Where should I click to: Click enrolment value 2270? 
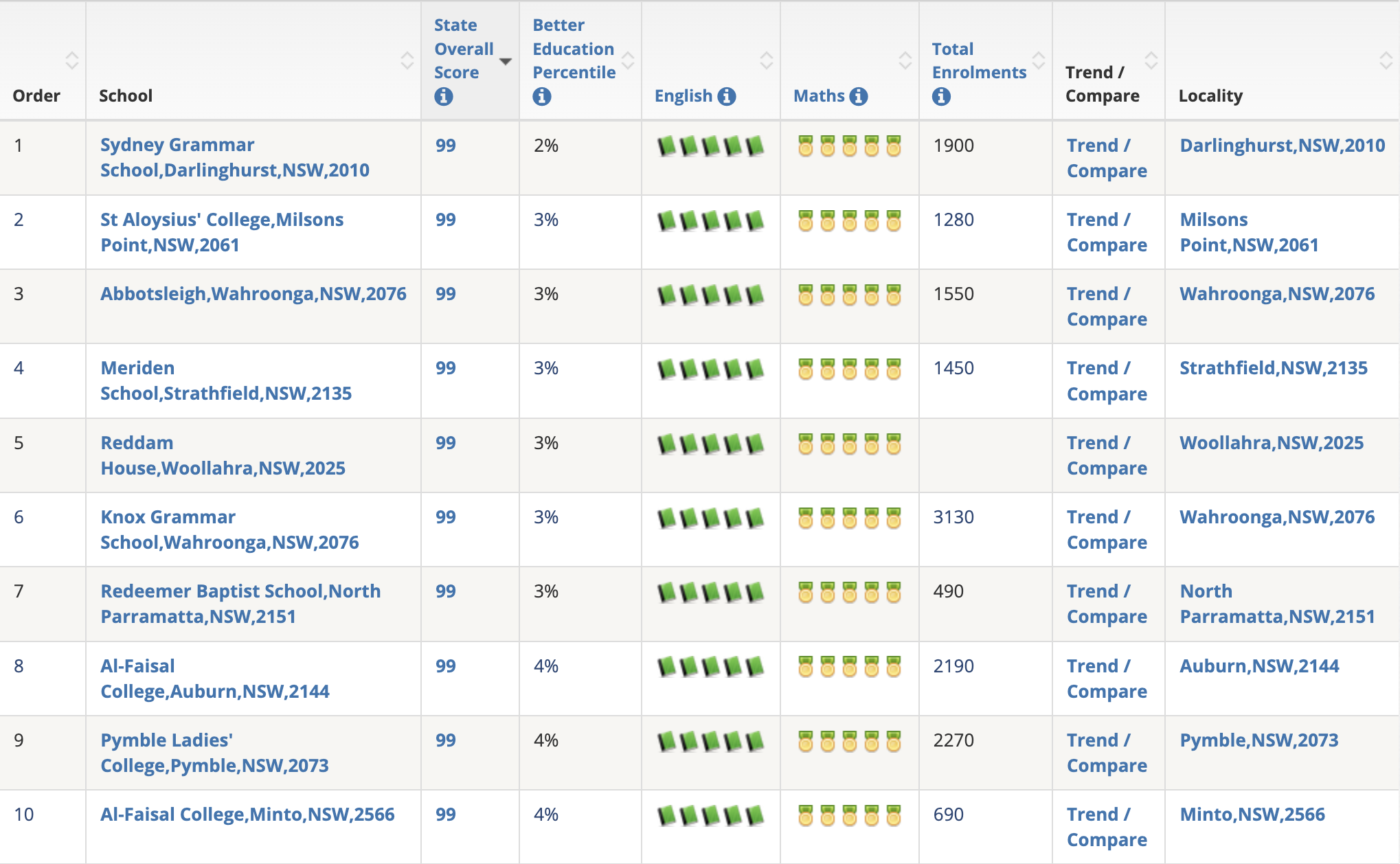[953, 740]
